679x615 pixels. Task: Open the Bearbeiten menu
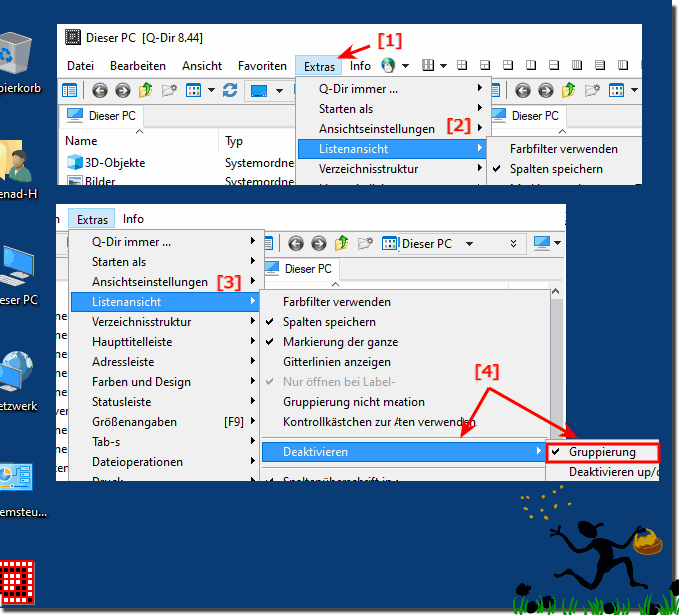(x=138, y=66)
